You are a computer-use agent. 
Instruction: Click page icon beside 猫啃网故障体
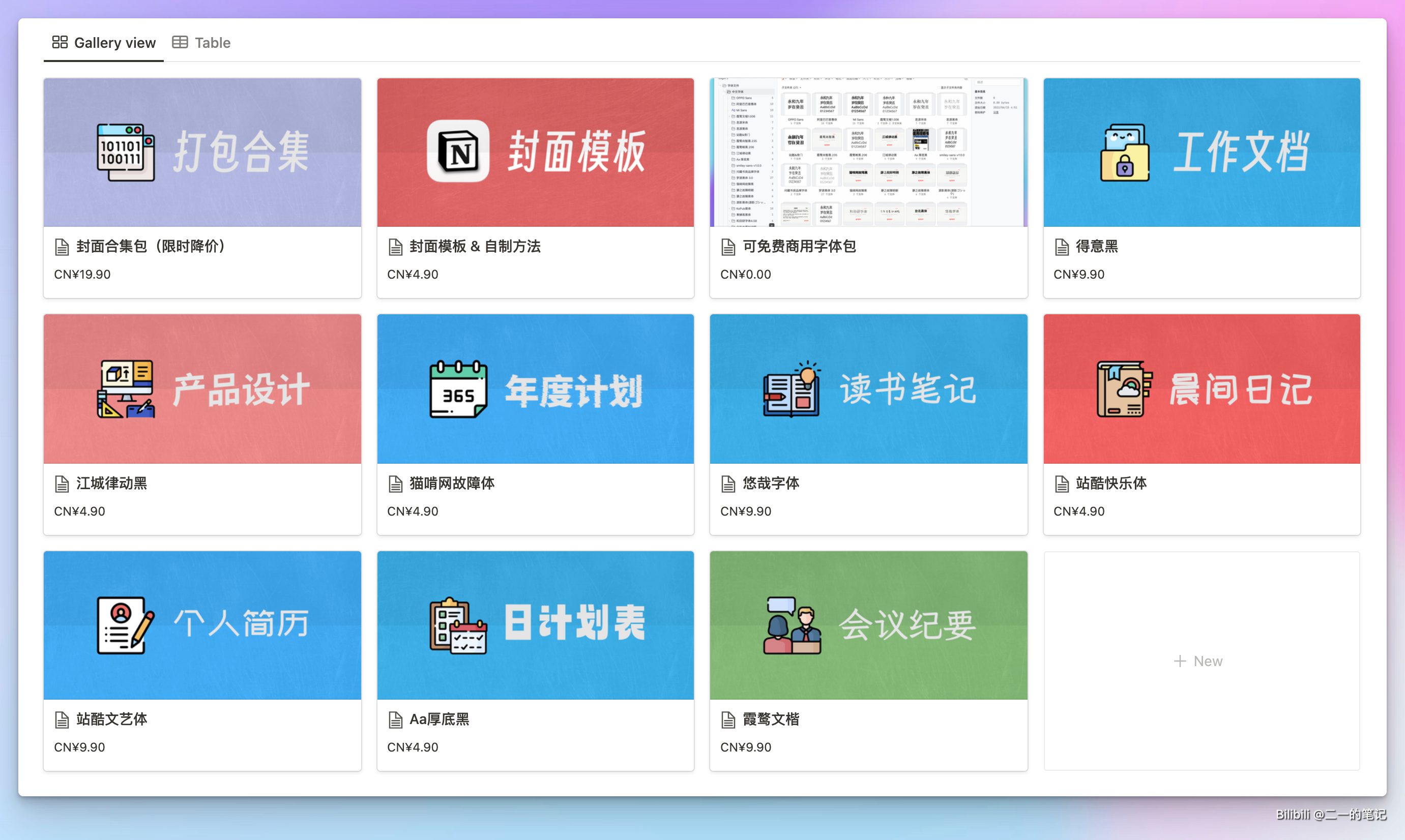coord(395,484)
